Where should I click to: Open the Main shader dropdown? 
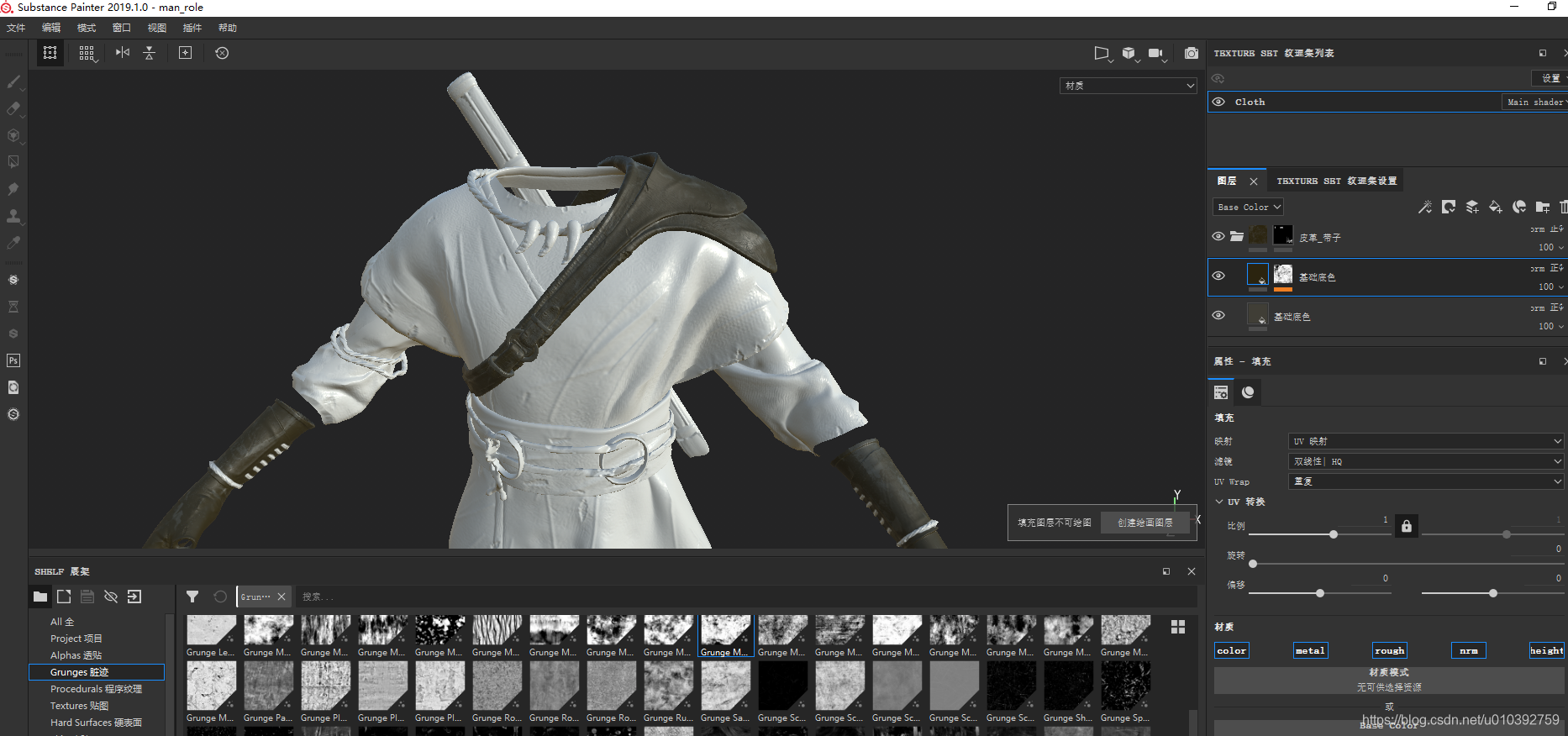click(1534, 102)
